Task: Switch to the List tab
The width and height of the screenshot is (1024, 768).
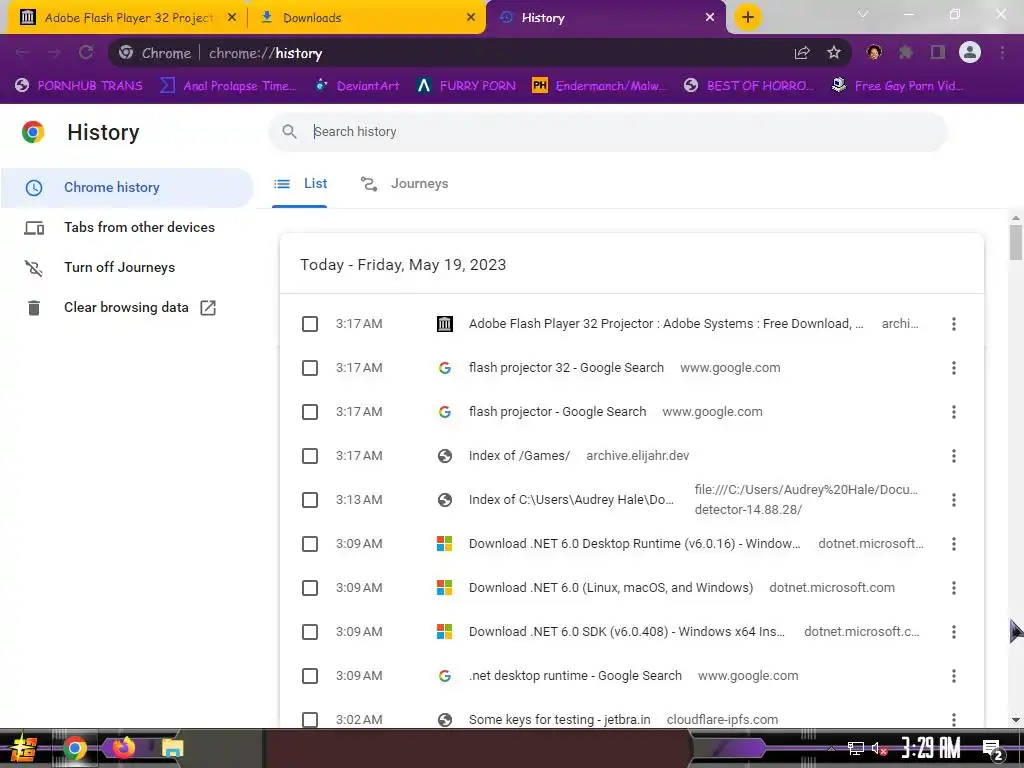Action: click(300, 184)
